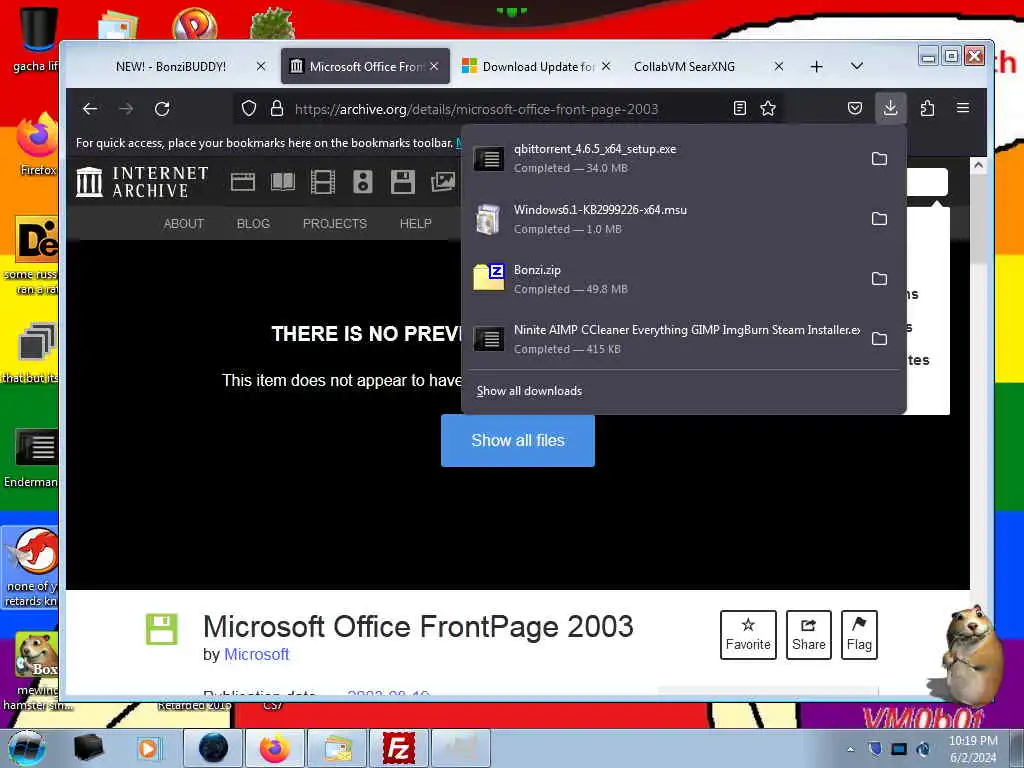
Task: Click the Share button
Action: tap(808, 635)
